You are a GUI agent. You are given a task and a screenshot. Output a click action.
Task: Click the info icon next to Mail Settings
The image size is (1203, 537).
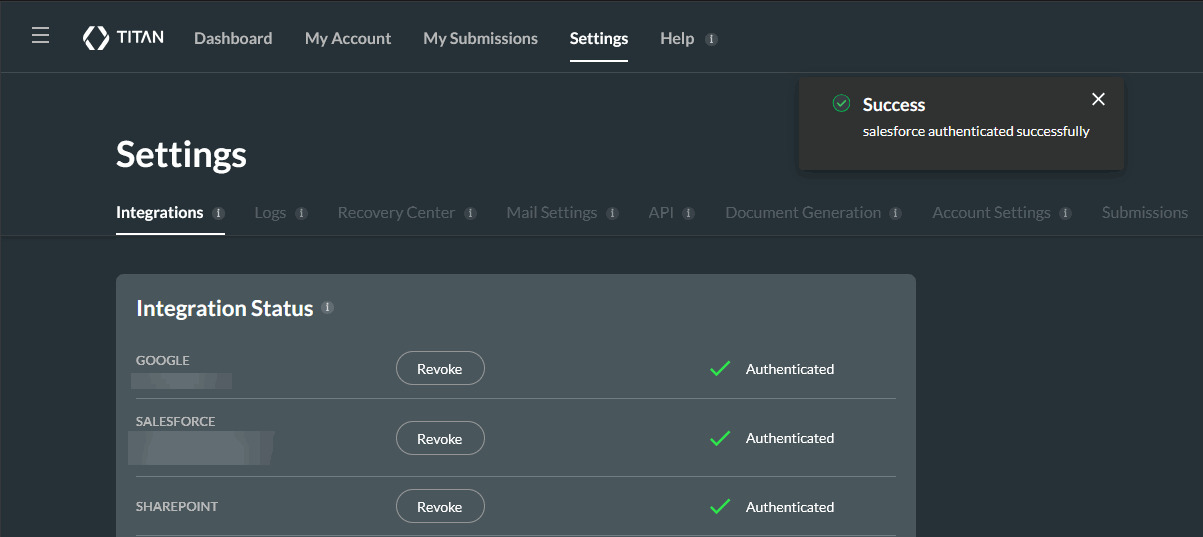coord(612,213)
